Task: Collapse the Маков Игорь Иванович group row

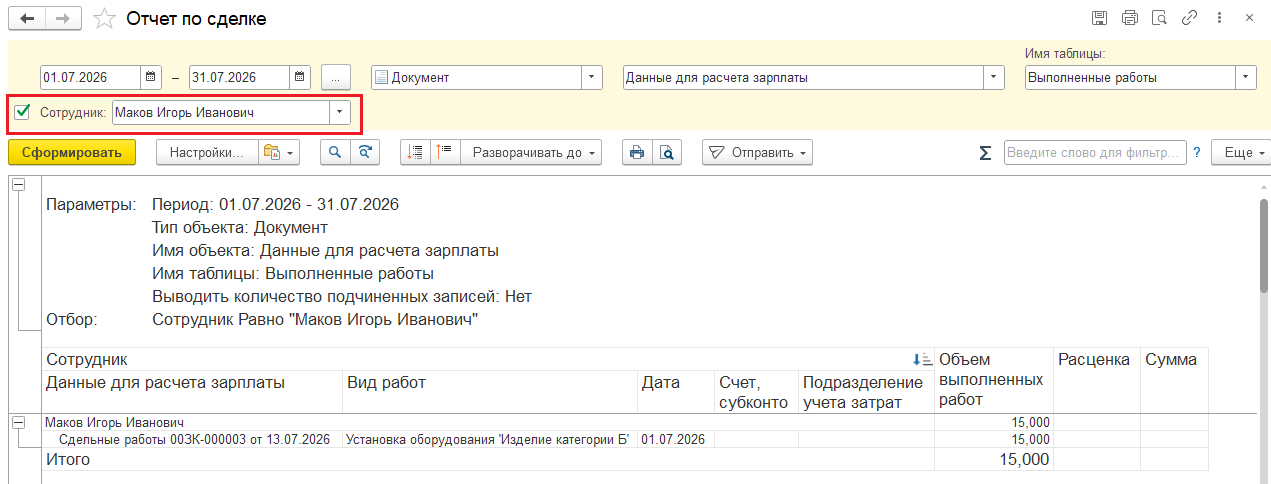Action: (18, 422)
